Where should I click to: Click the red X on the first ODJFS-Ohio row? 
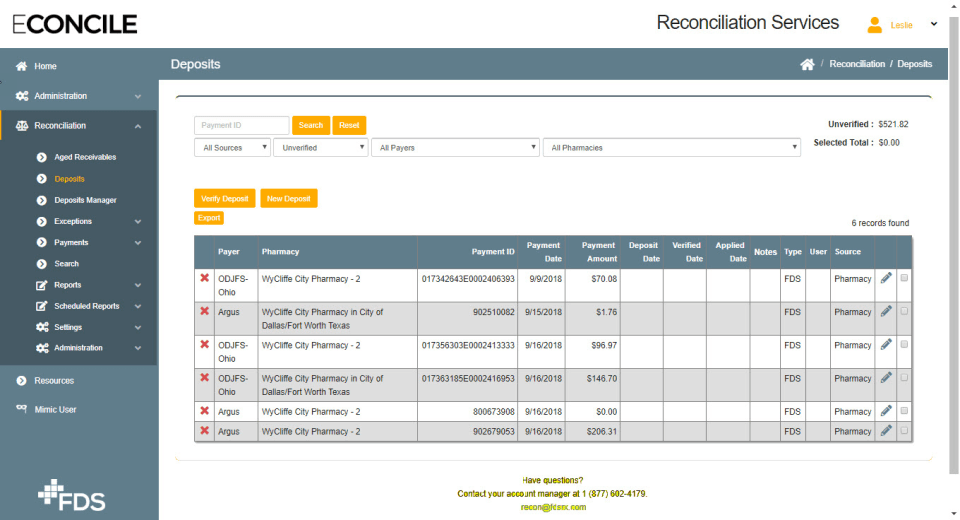pyautogui.click(x=205, y=278)
